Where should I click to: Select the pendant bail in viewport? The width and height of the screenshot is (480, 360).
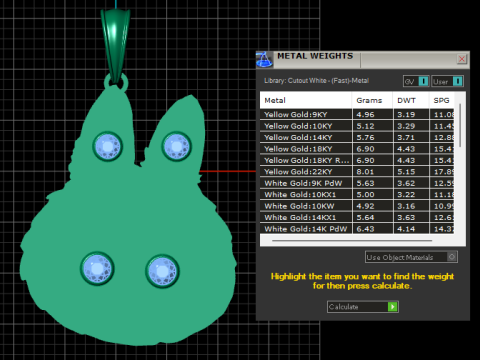pos(115,45)
